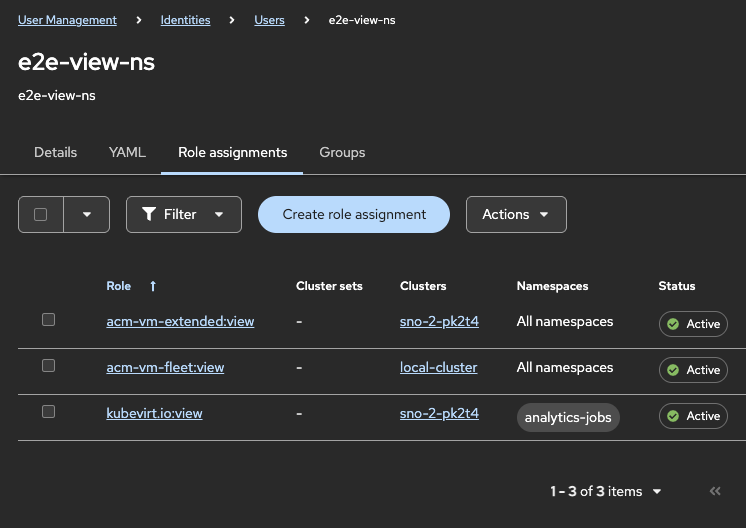Screen dimensions: 746x528
Task: Switch to the YAML tab
Action: (127, 153)
